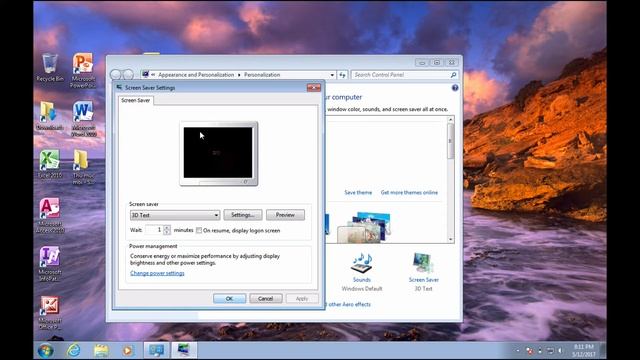
Task: Open the screen saver dropdown showing 3D Text
Action: click(x=175, y=215)
